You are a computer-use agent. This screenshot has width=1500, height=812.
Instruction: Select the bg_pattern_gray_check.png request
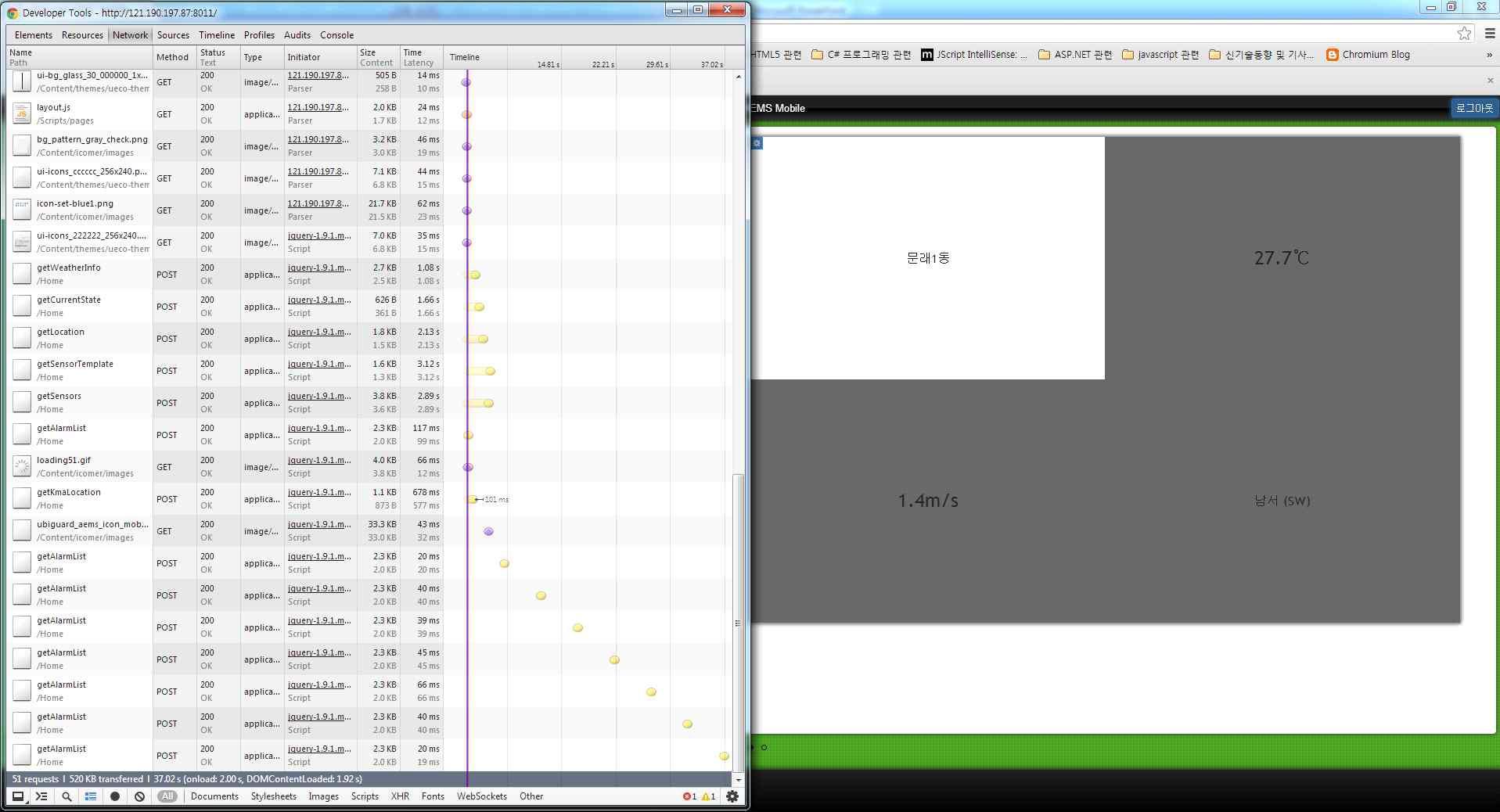[369, 146]
